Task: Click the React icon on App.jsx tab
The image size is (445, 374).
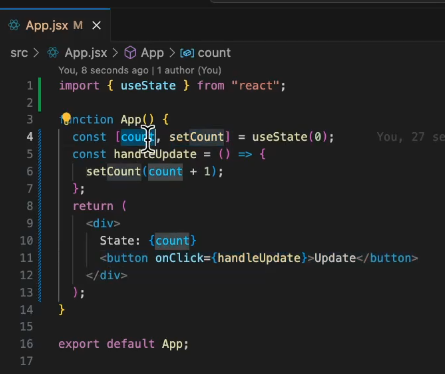Action: [14, 25]
